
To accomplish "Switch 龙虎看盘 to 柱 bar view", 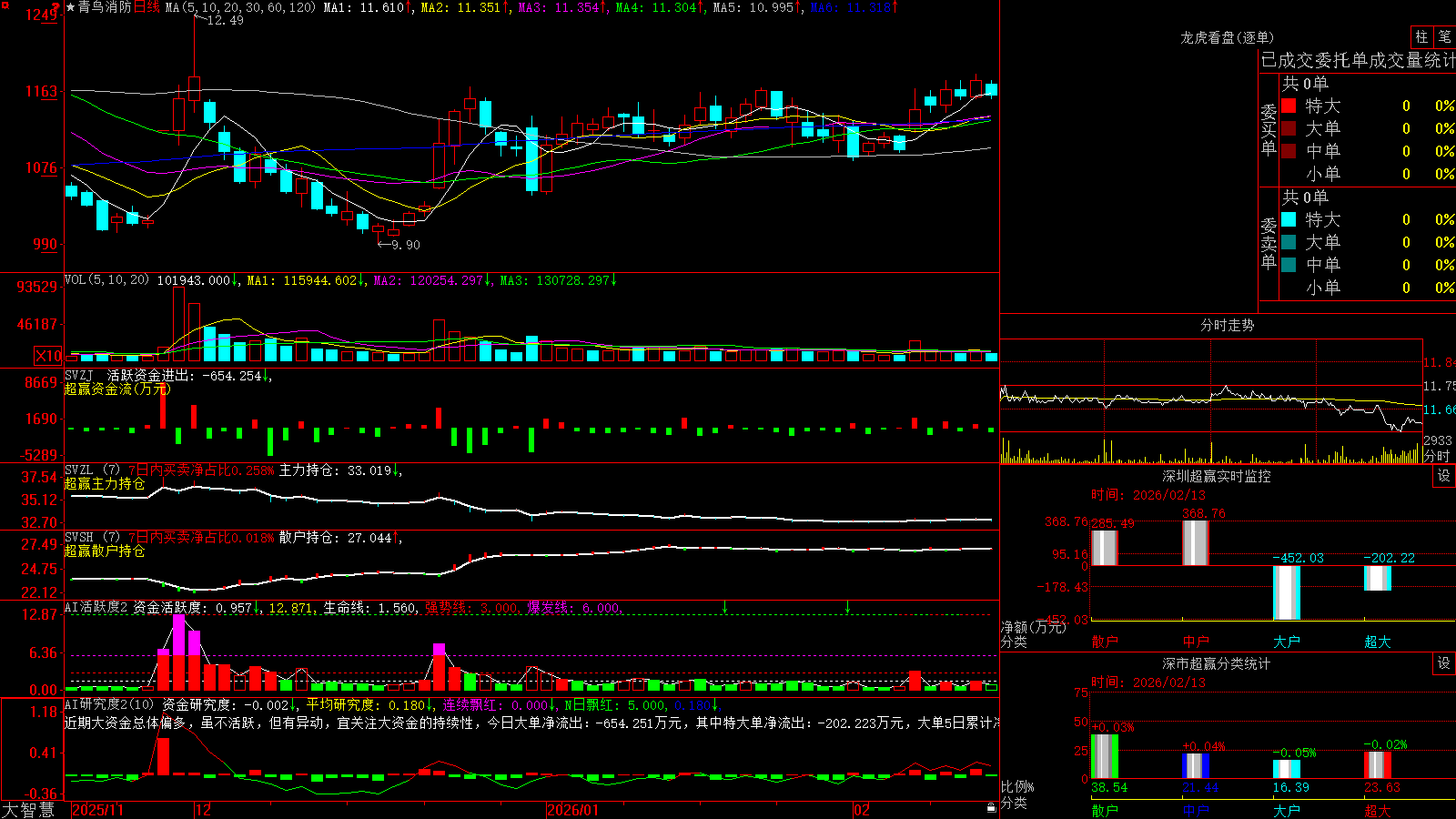I will tap(1421, 37).
